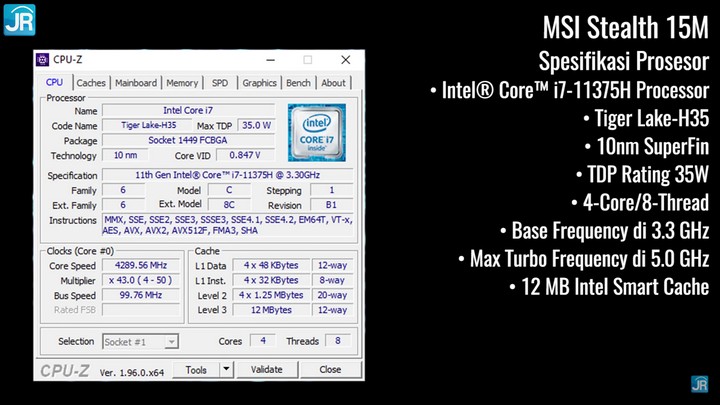Click the 'Spesifikasi Prosesor' subtitle
The image size is (720, 405).
click(x=624, y=61)
